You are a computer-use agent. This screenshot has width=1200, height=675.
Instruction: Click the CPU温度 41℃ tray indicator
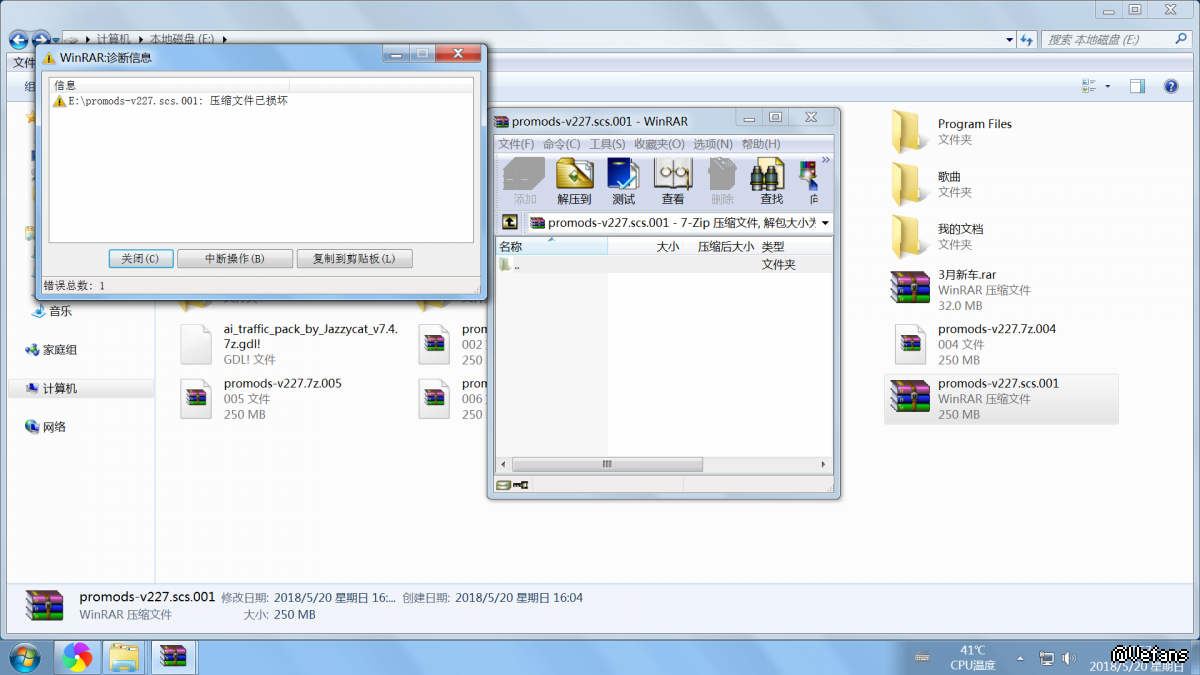pos(971,657)
